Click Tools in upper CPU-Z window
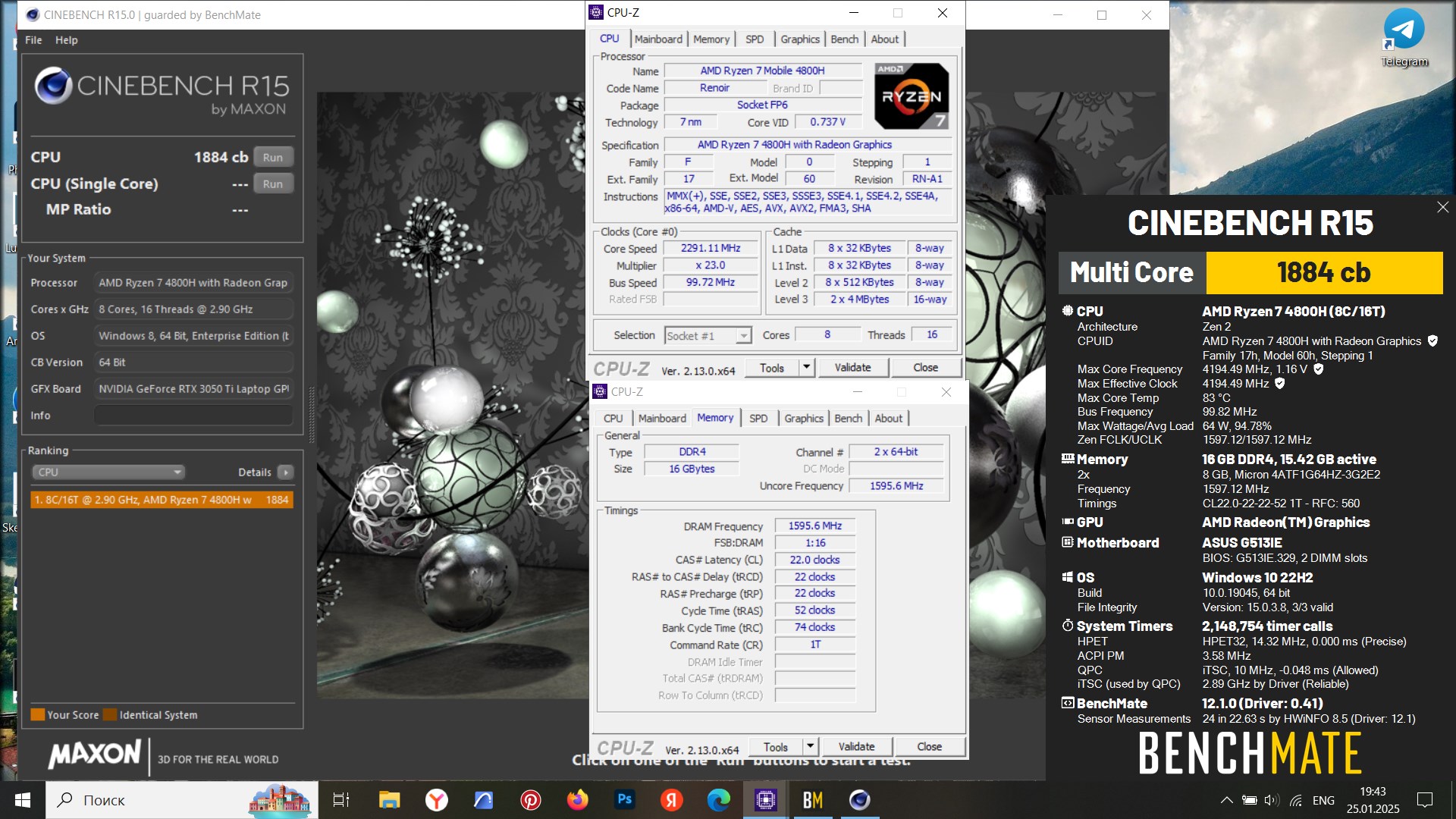This screenshot has height=819, width=1456. (772, 368)
